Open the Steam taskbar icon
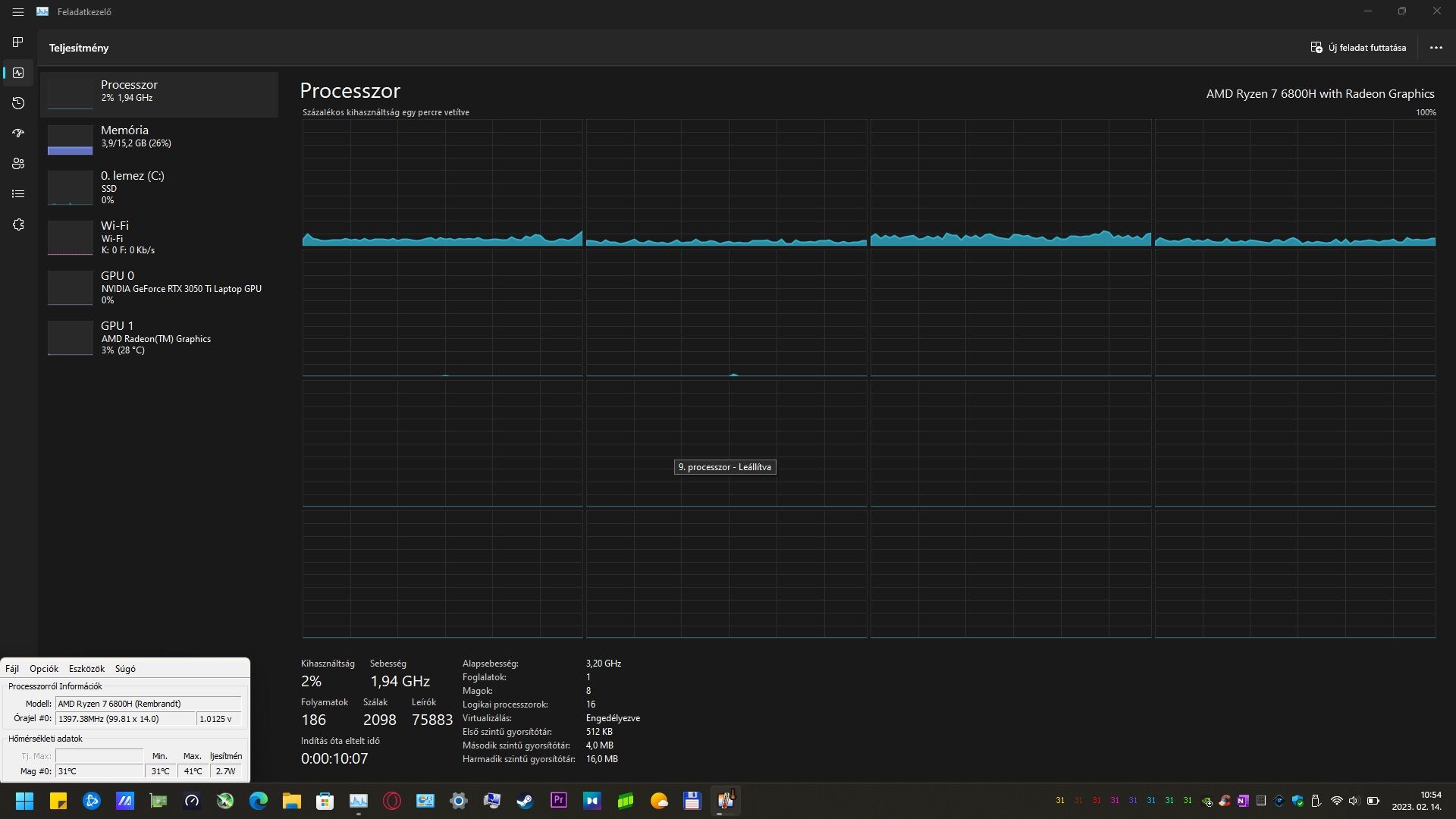The image size is (1456, 819). [526, 801]
